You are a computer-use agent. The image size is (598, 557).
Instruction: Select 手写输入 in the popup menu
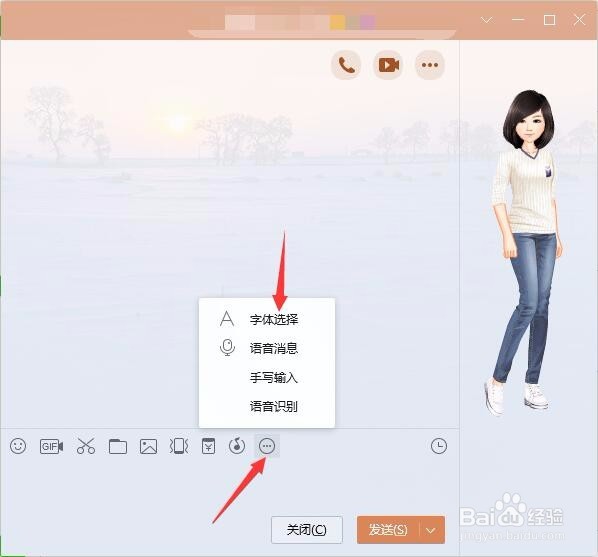click(267, 378)
